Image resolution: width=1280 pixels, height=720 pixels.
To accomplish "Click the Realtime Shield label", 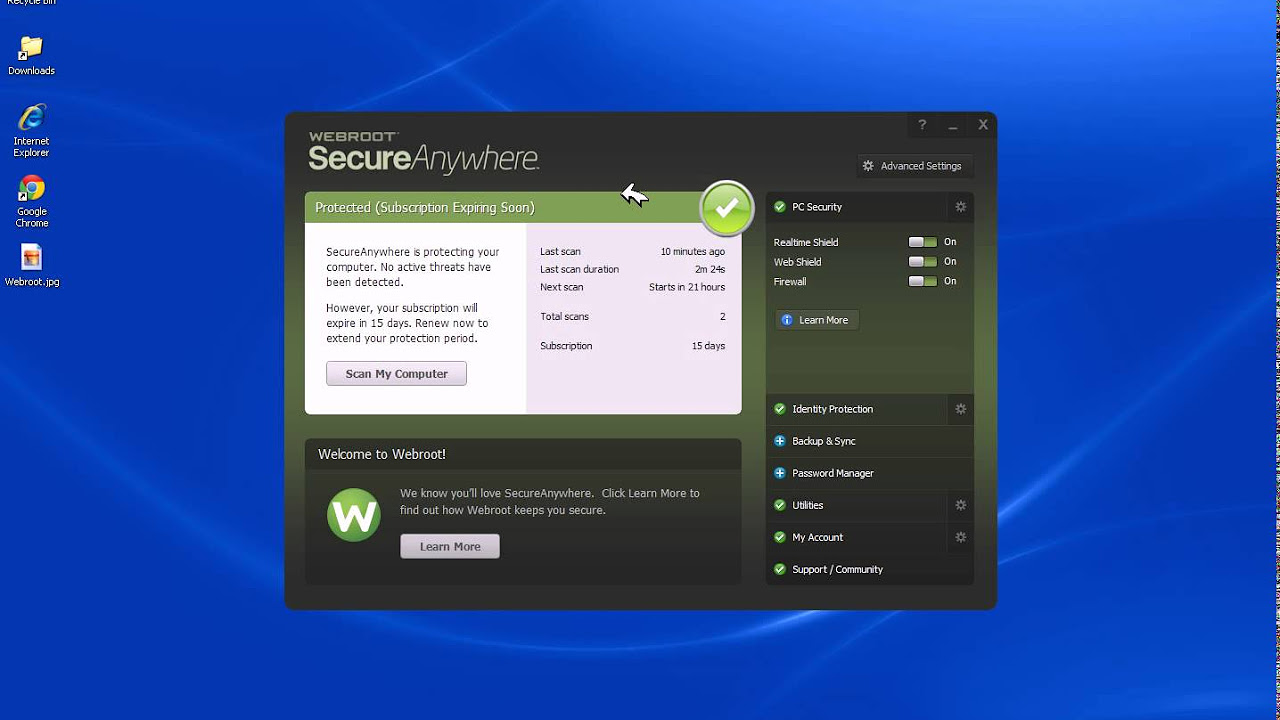I will 806,242.
